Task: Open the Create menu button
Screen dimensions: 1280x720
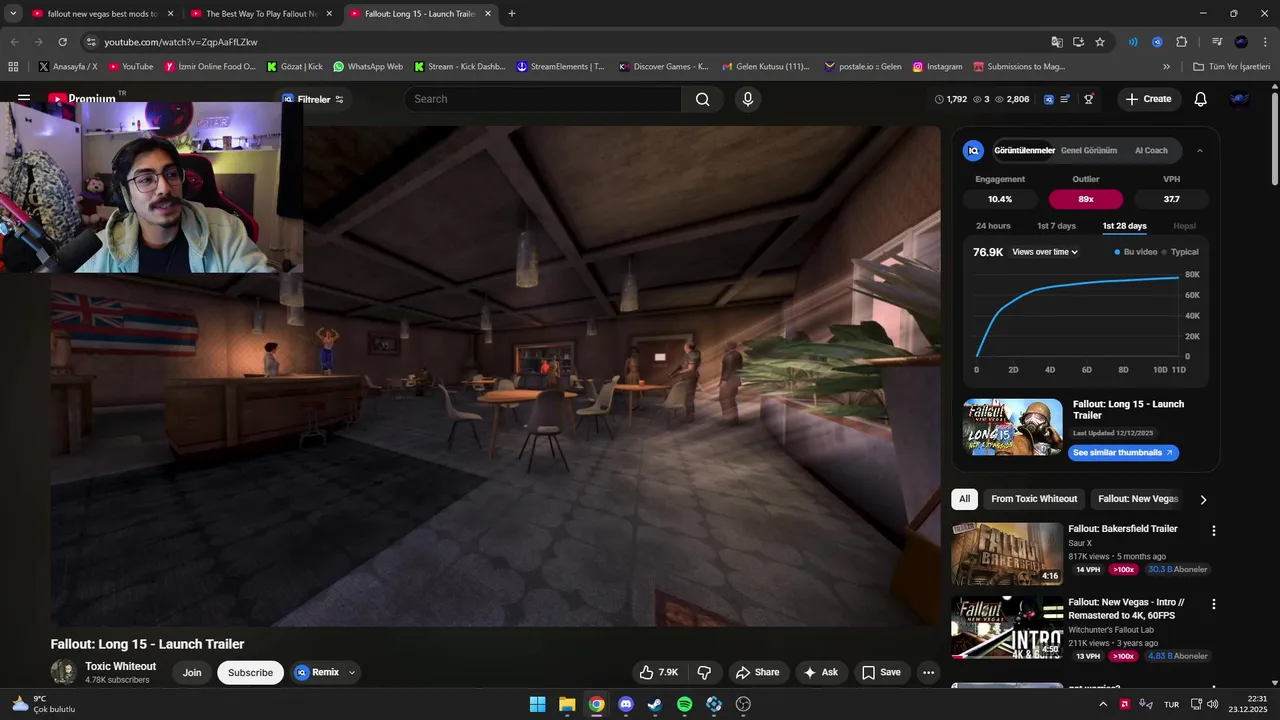Action: (1148, 99)
